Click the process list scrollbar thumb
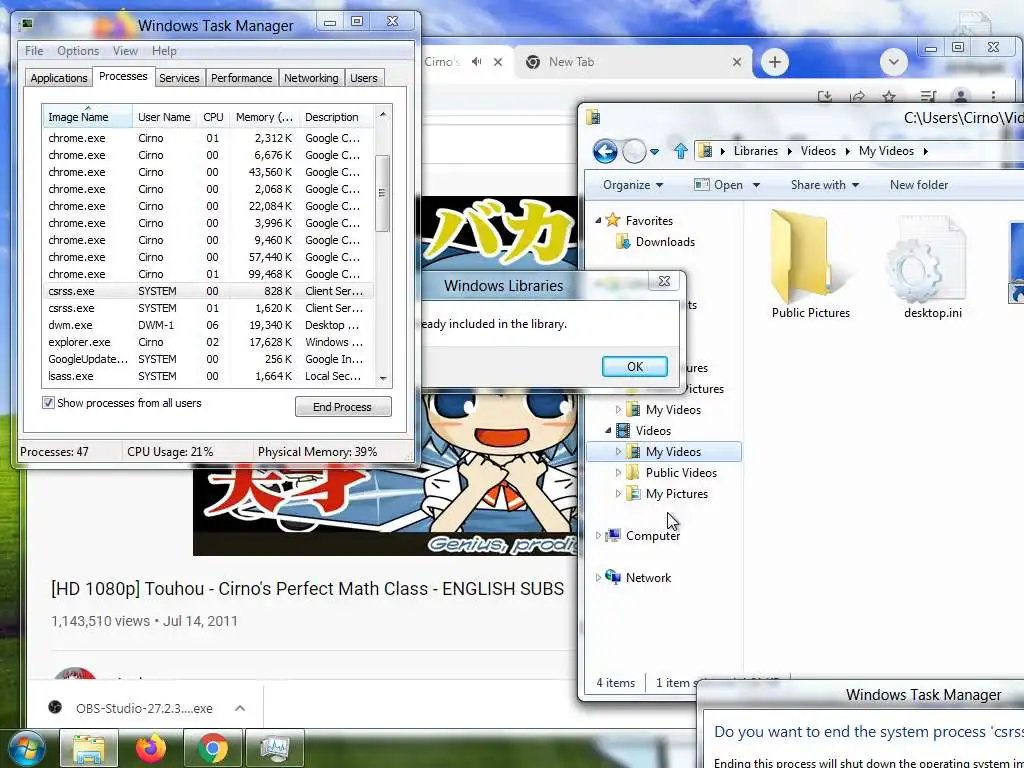This screenshot has width=1024, height=768. click(383, 193)
